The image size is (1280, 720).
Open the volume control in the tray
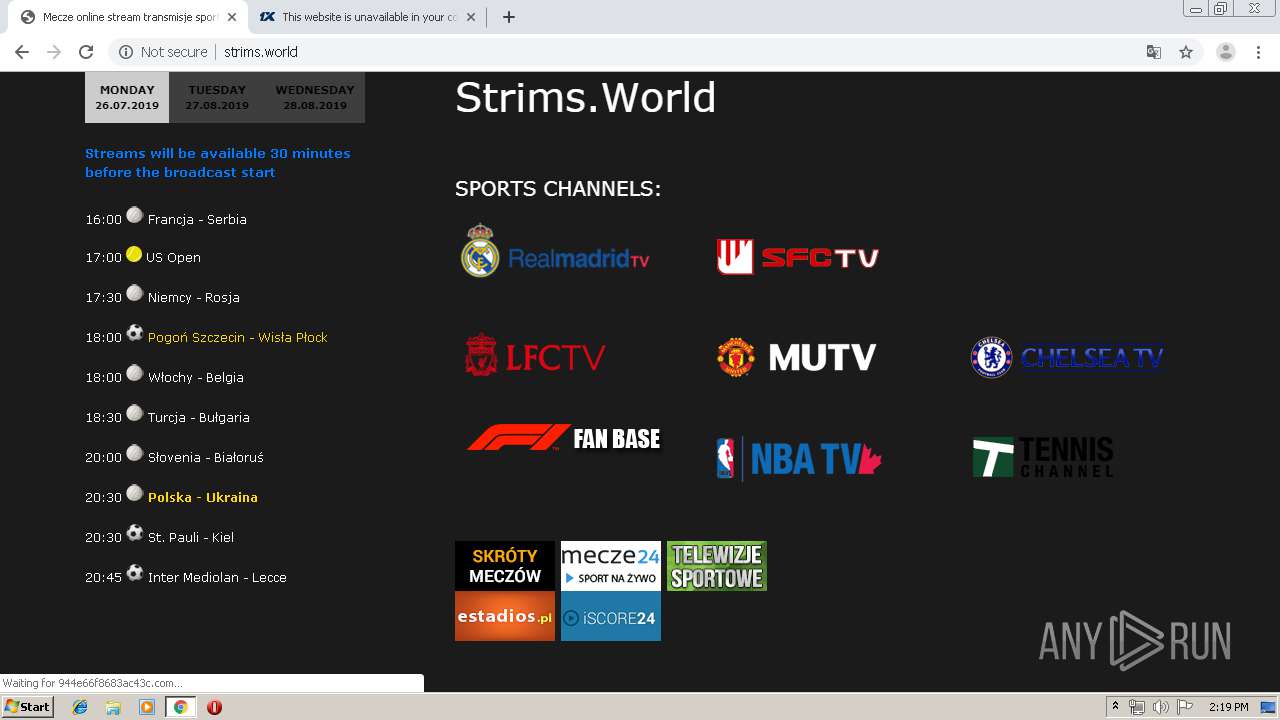click(1161, 707)
